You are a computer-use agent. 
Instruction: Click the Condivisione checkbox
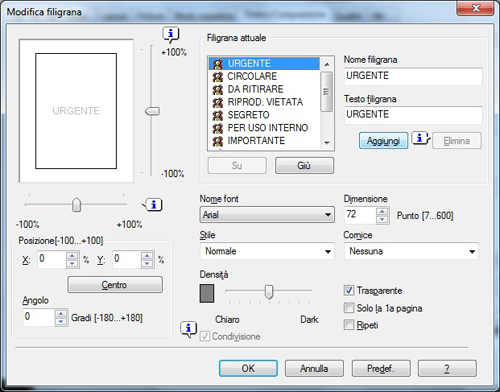205,336
